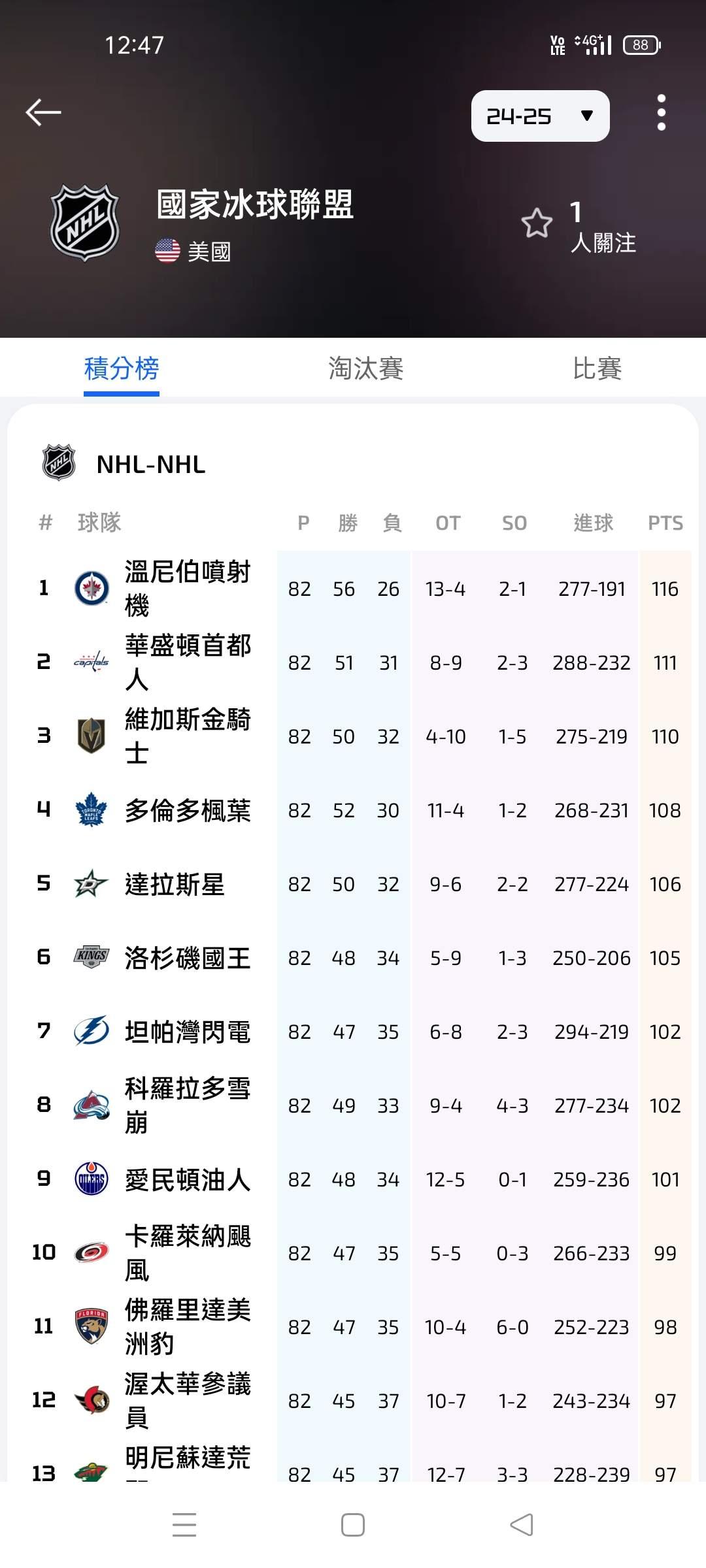The height and width of the screenshot is (1568, 706).
Task: Open 洛杉磯國王 team page
Action: click(188, 958)
